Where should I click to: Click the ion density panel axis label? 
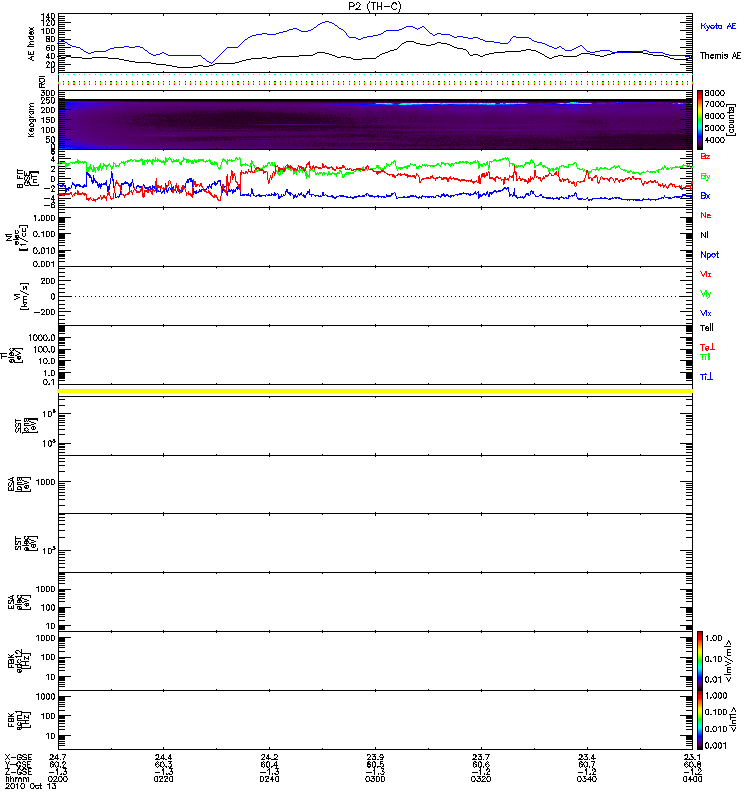coord(16,237)
